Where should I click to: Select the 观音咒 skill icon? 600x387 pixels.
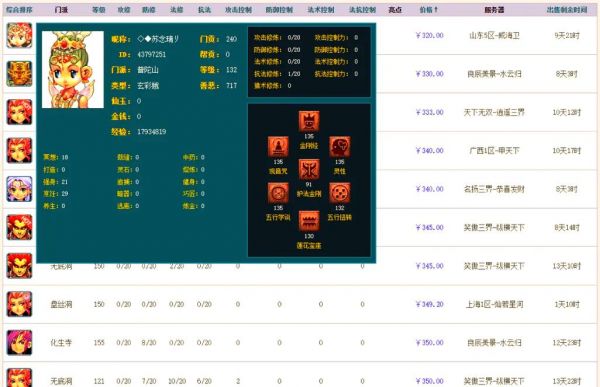click(x=278, y=147)
